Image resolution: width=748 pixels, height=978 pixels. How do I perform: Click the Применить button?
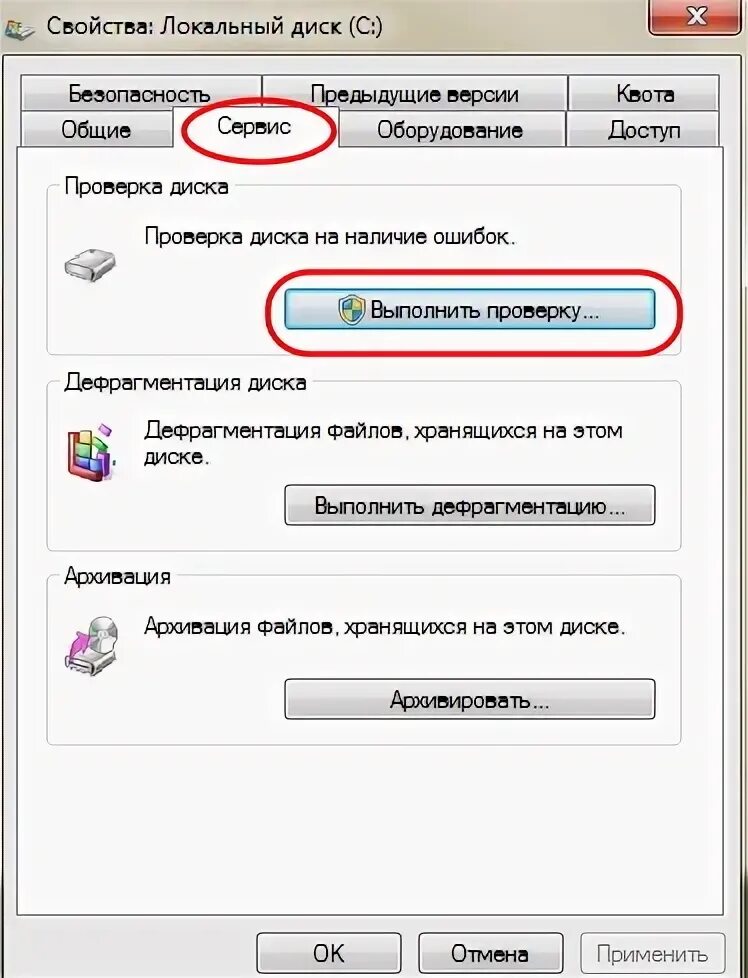653,954
